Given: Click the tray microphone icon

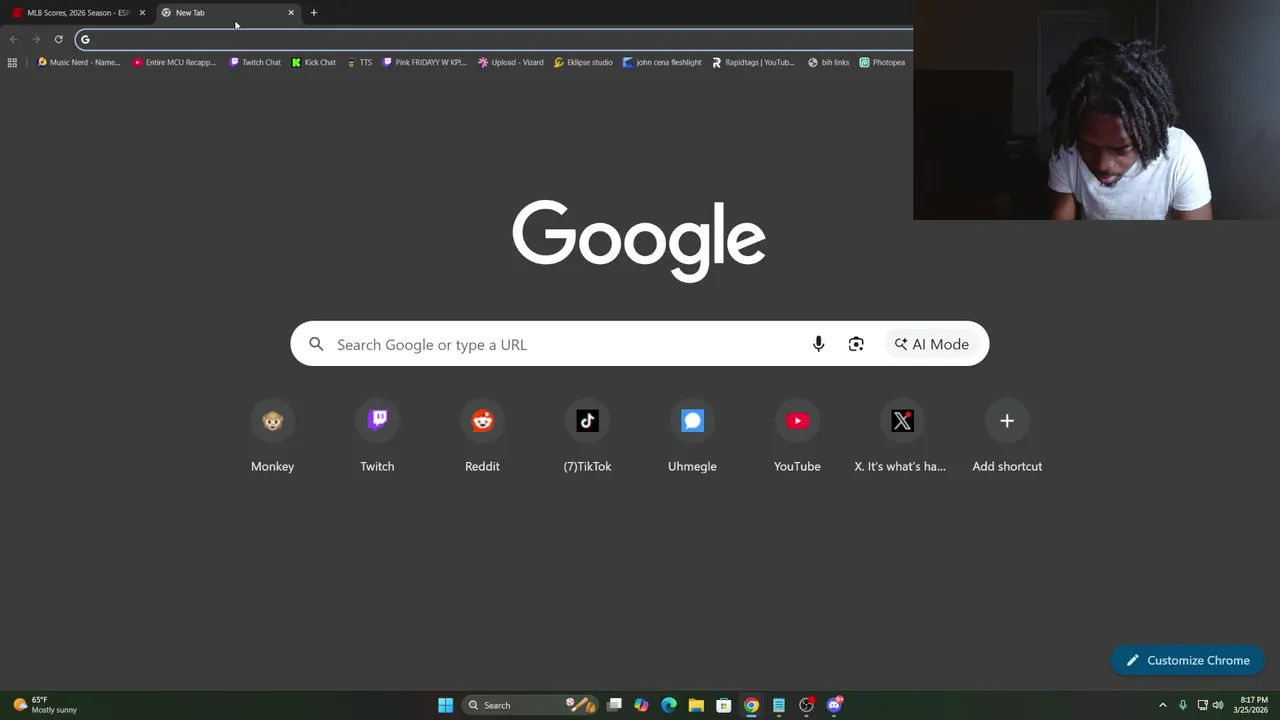Looking at the screenshot, I should 1183,705.
